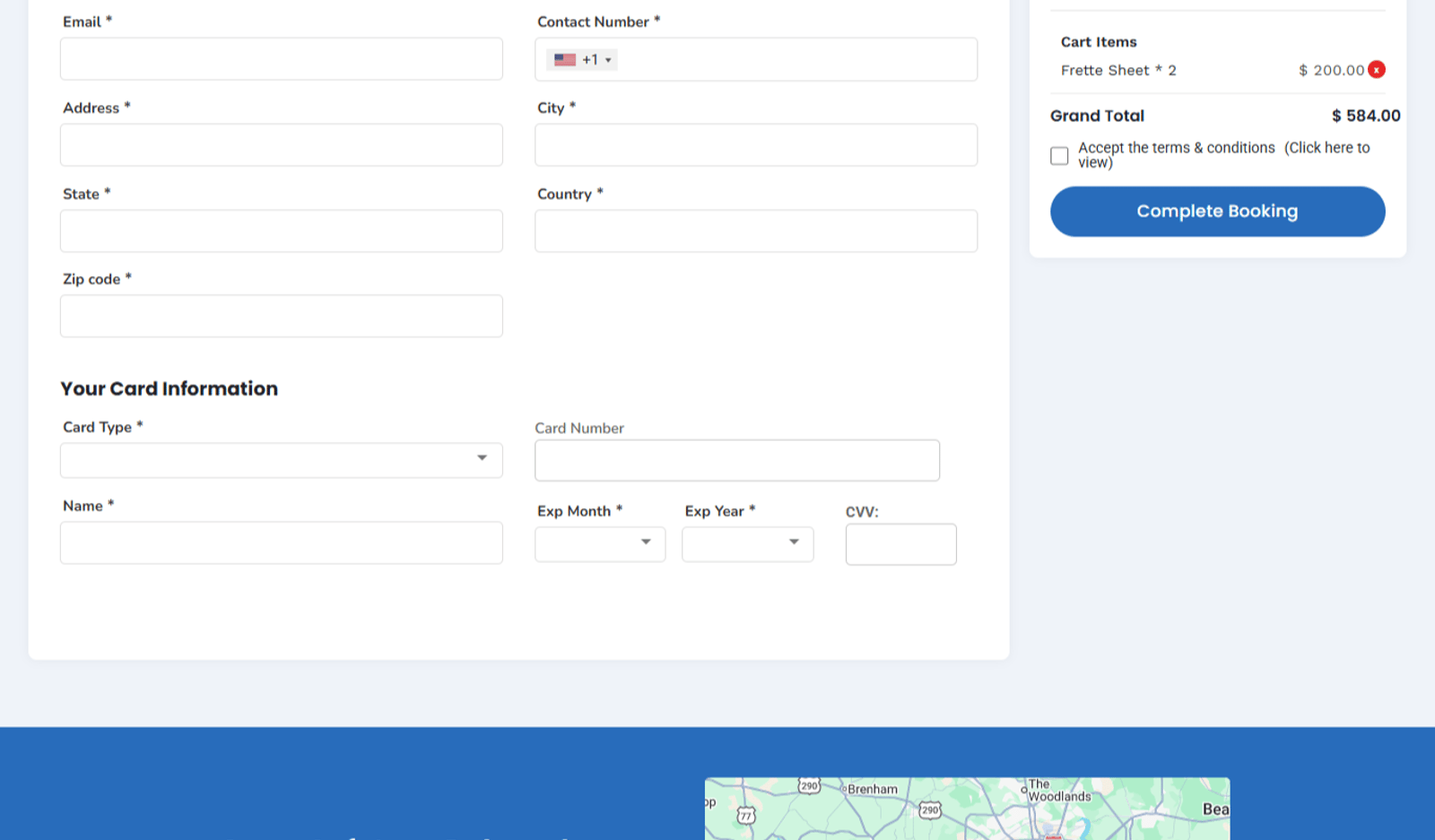Accept the terms & conditions checkbox

tap(1059, 156)
